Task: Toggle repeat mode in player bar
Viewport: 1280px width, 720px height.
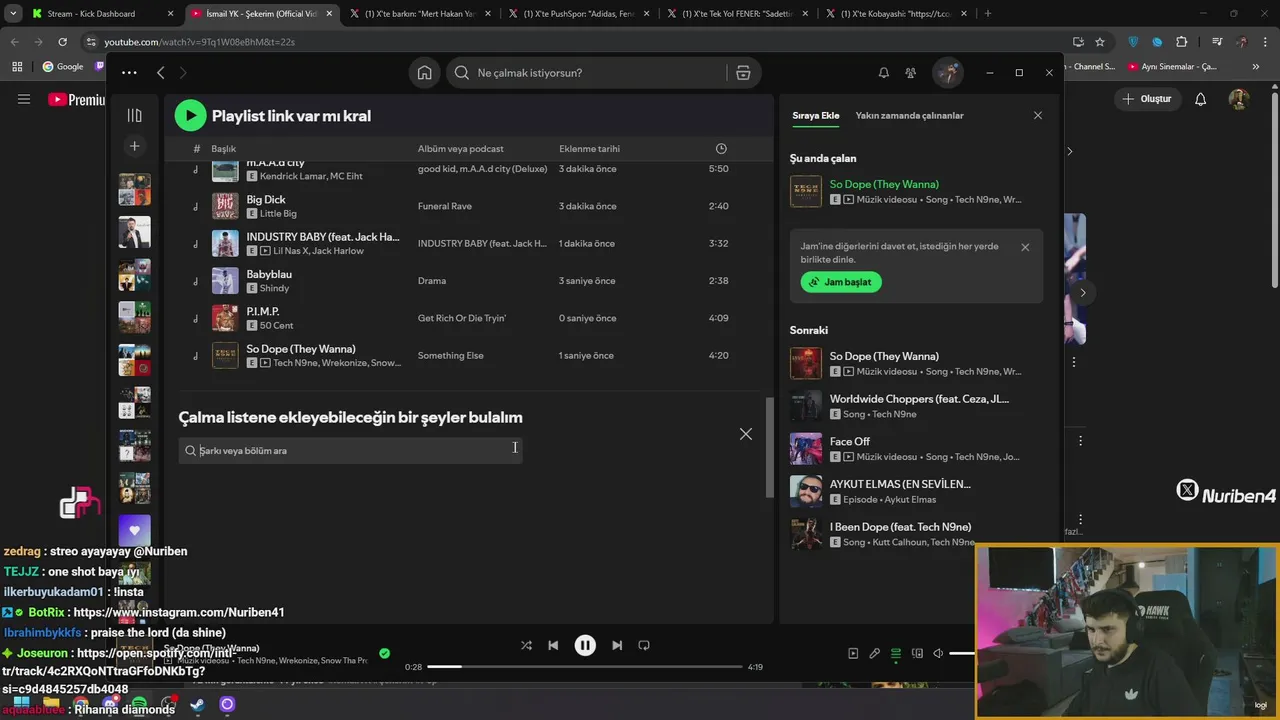Action: point(644,645)
